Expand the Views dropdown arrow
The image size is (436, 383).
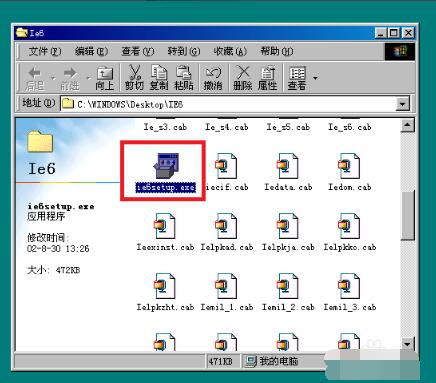click(315, 78)
